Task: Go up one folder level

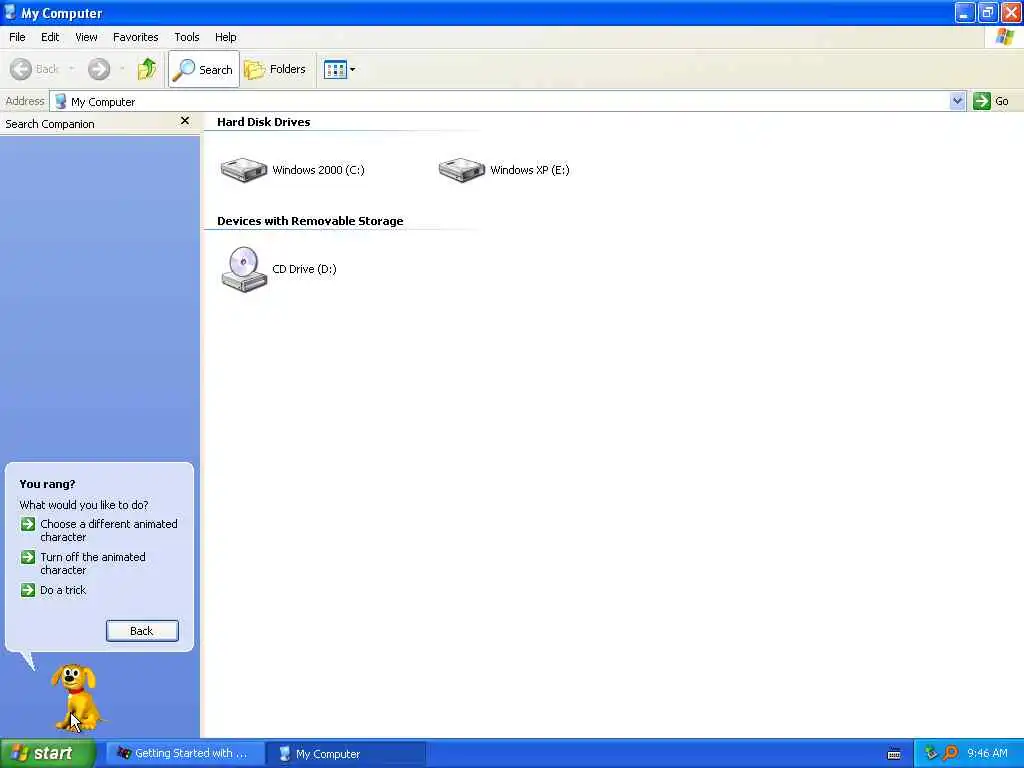Action: click(x=147, y=69)
